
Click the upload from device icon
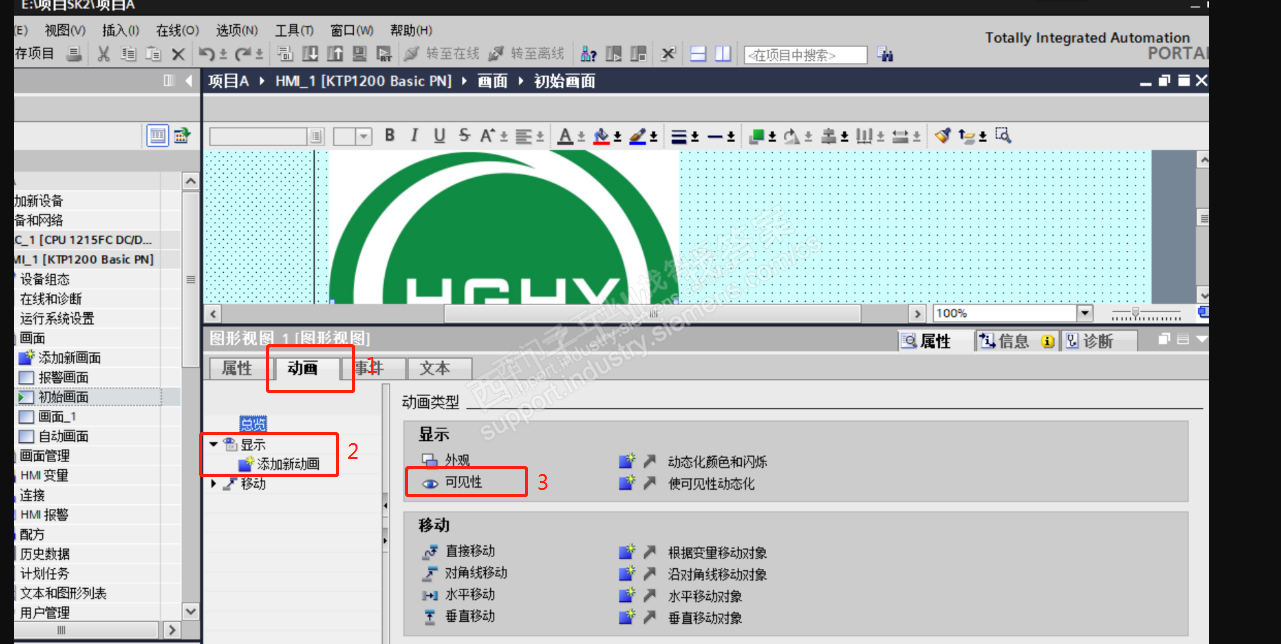click(335, 54)
